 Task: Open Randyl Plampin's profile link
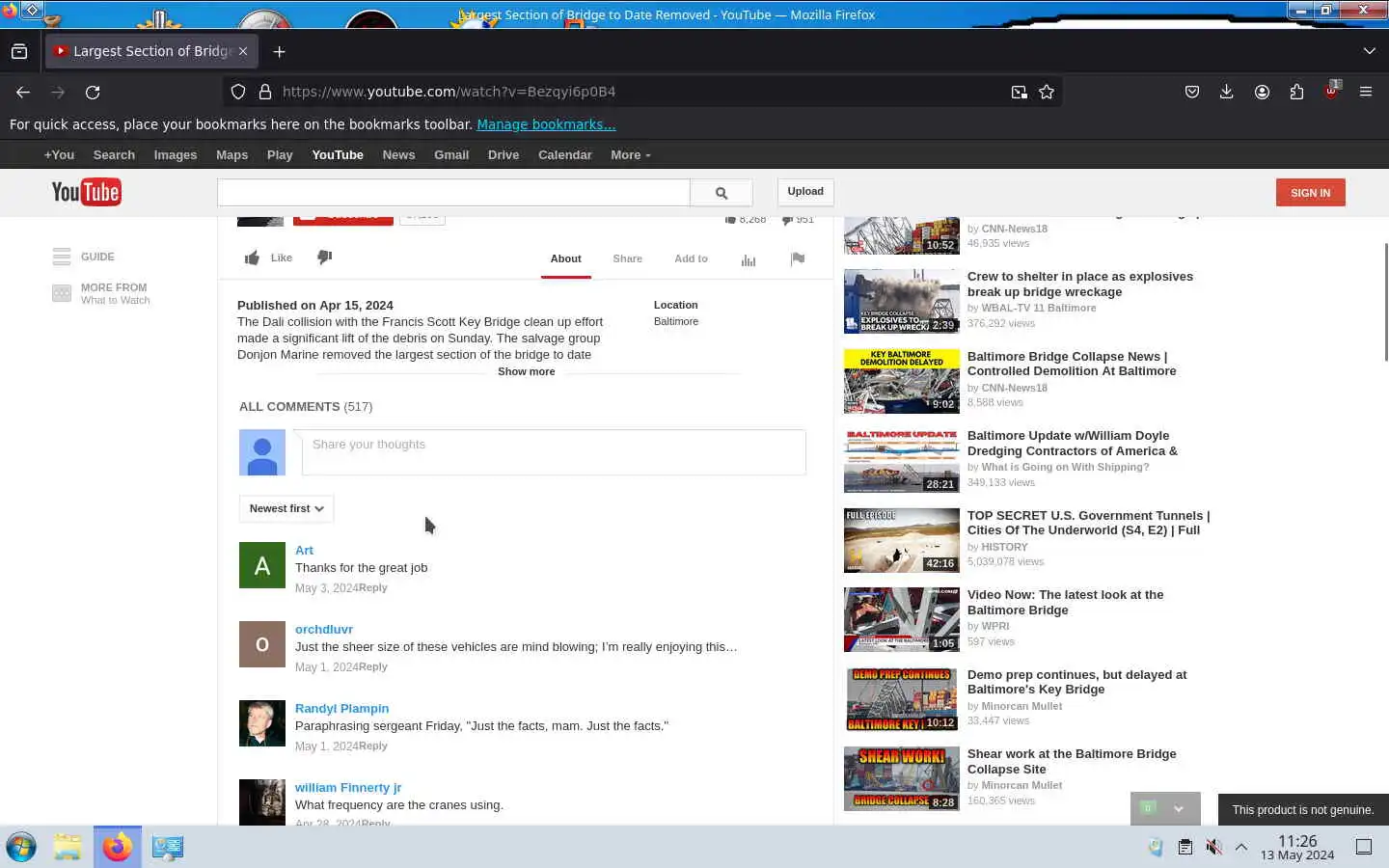[x=342, y=709]
